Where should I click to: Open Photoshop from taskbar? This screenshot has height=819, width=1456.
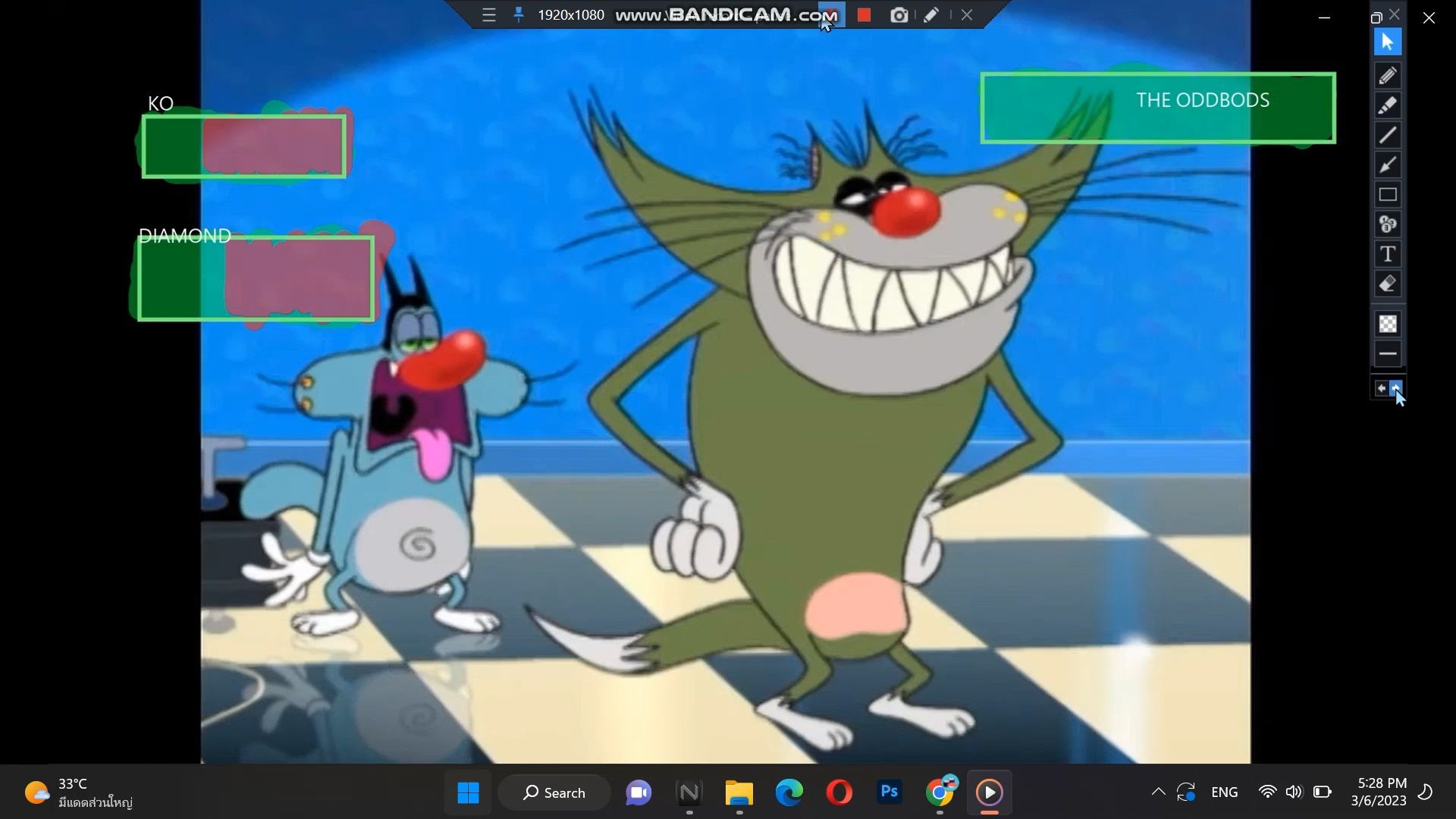point(890,793)
